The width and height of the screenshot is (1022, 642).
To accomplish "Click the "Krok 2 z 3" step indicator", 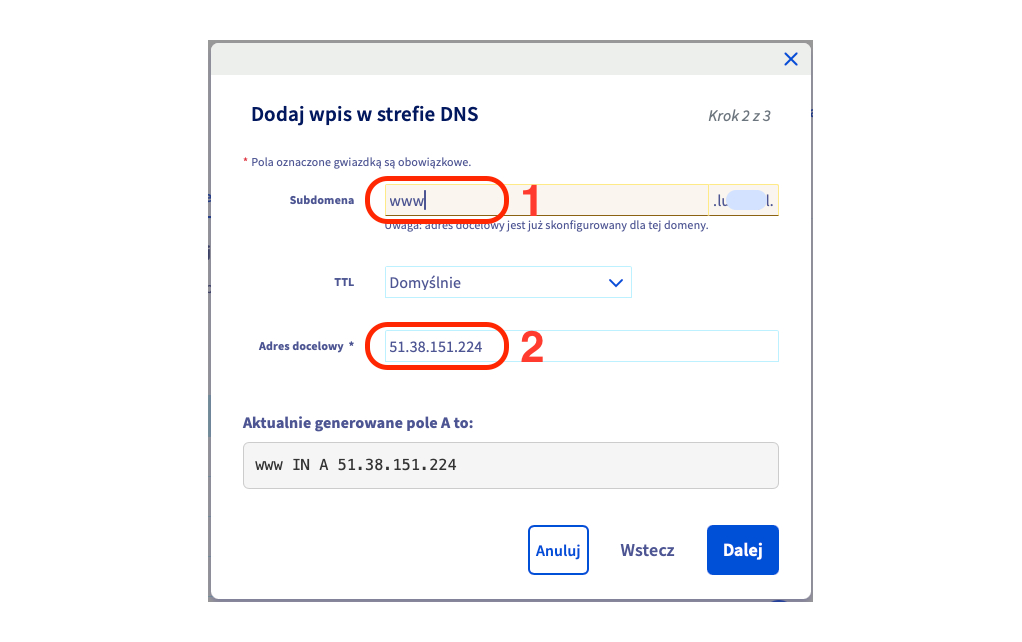I will click(738, 116).
